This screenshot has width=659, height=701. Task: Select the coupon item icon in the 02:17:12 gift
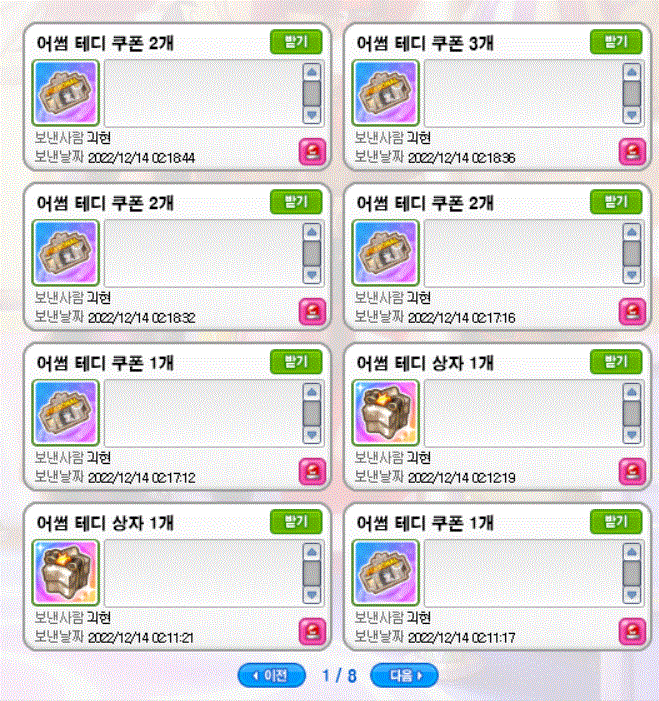coord(66,413)
